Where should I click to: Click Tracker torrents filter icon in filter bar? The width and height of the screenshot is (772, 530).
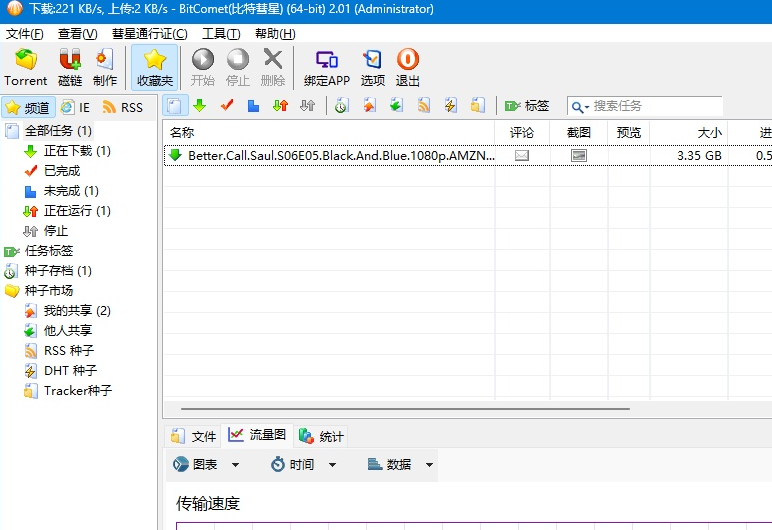click(x=477, y=105)
